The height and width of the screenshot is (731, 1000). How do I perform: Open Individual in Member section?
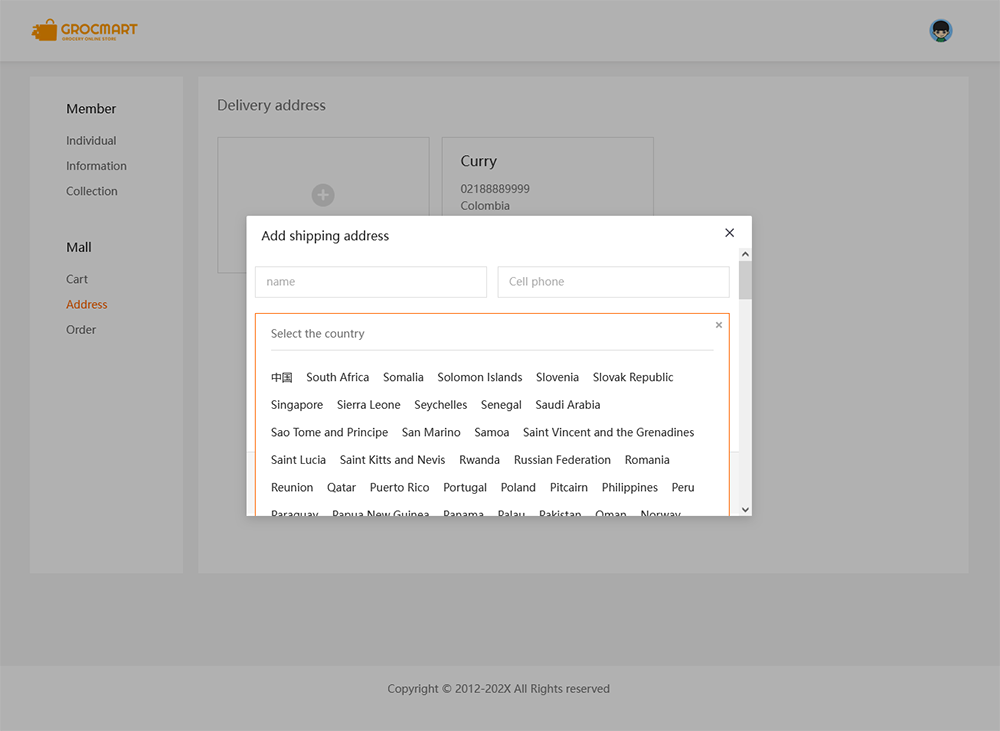tap(91, 141)
